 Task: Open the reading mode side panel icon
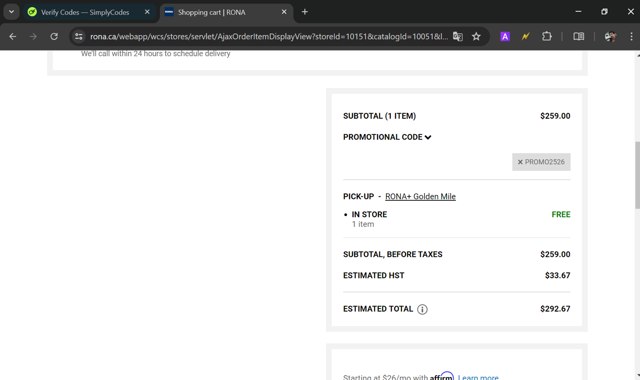click(x=578, y=36)
